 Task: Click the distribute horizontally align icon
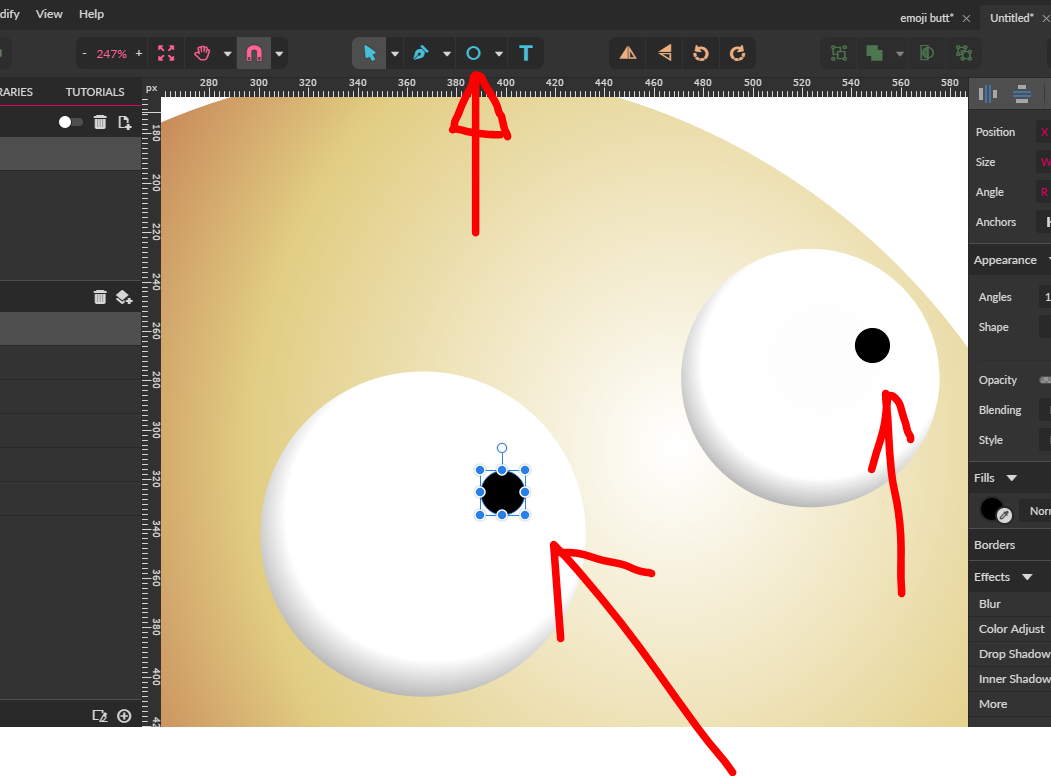(x=988, y=94)
